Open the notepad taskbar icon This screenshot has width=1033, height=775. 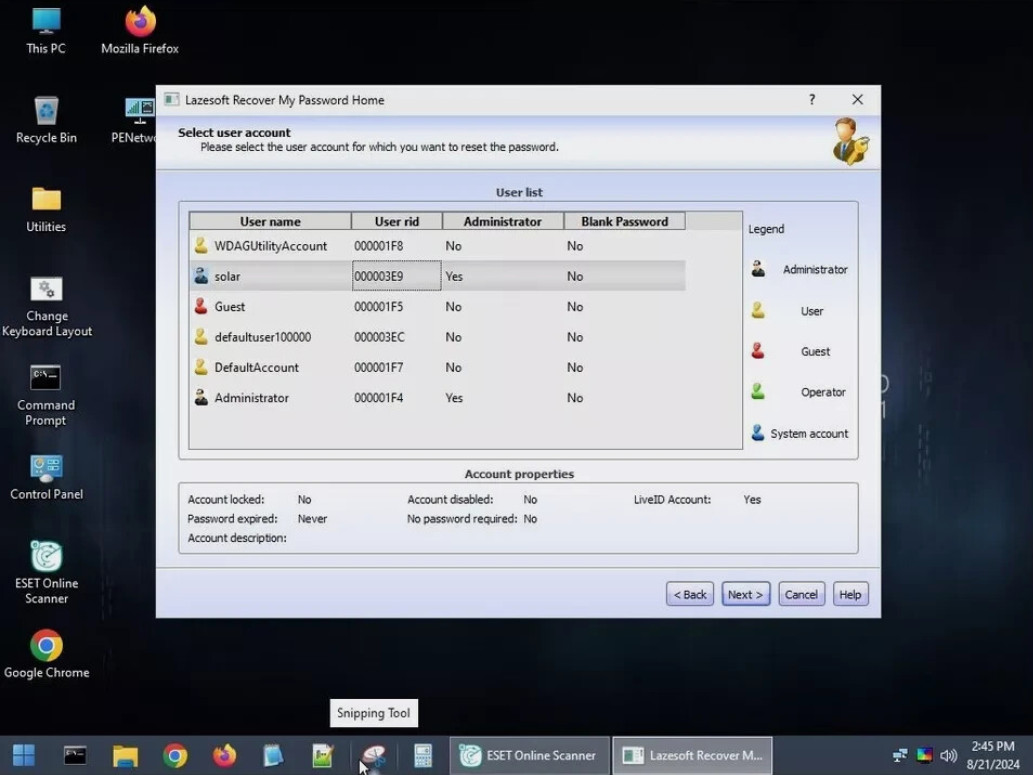[273, 755]
